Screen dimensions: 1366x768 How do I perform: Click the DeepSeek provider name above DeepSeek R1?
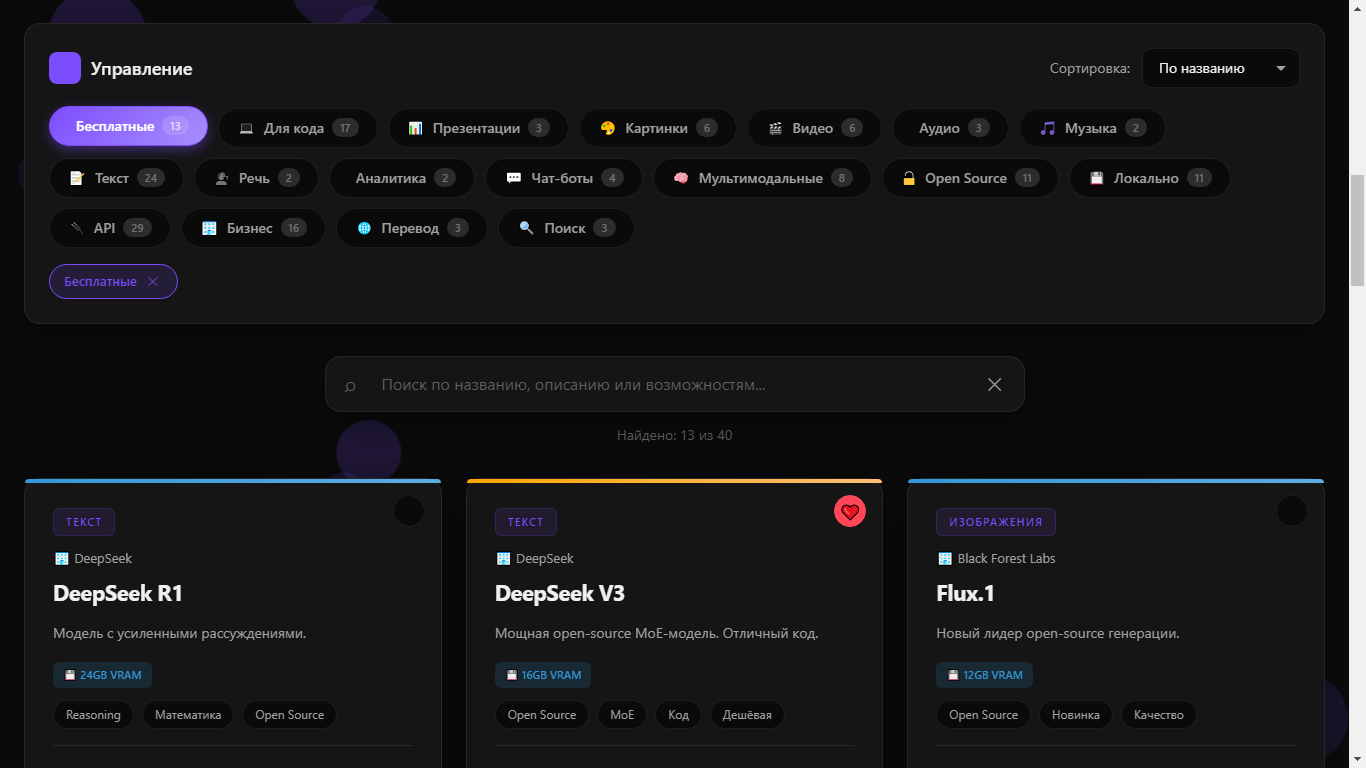click(103, 559)
